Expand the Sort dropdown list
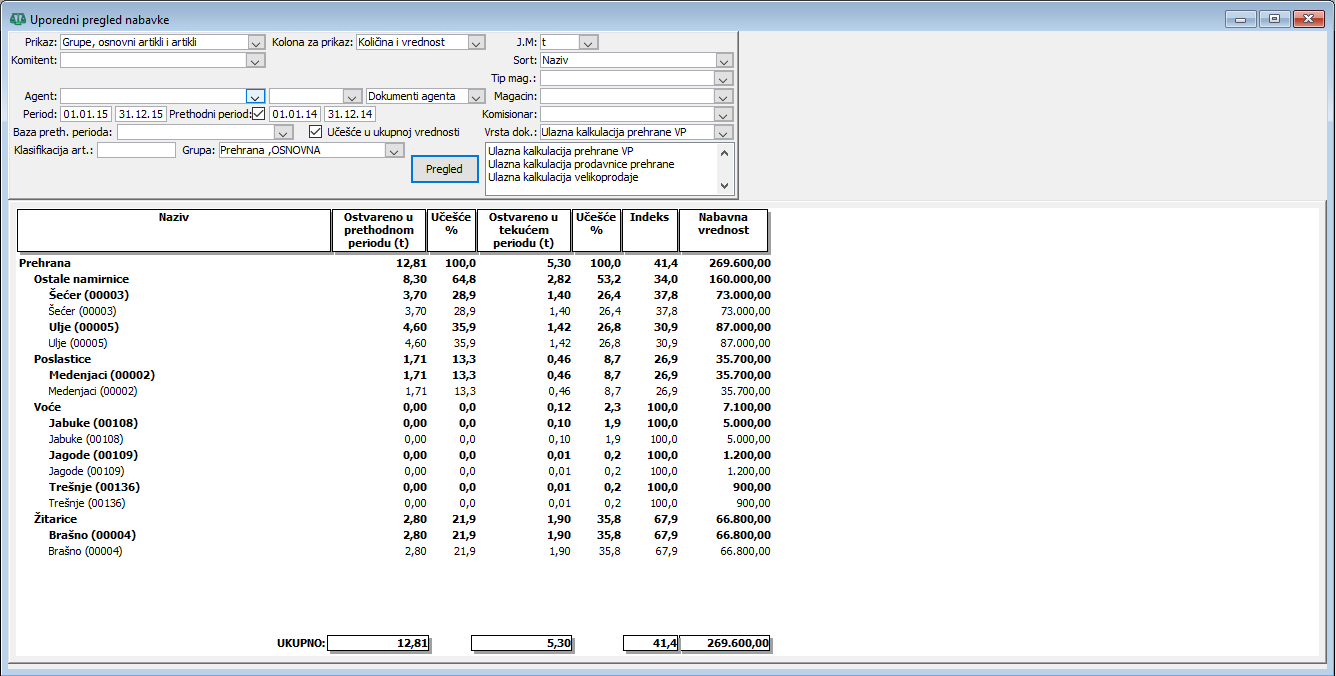The image size is (1336, 676). pyautogui.click(x=724, y=60)
